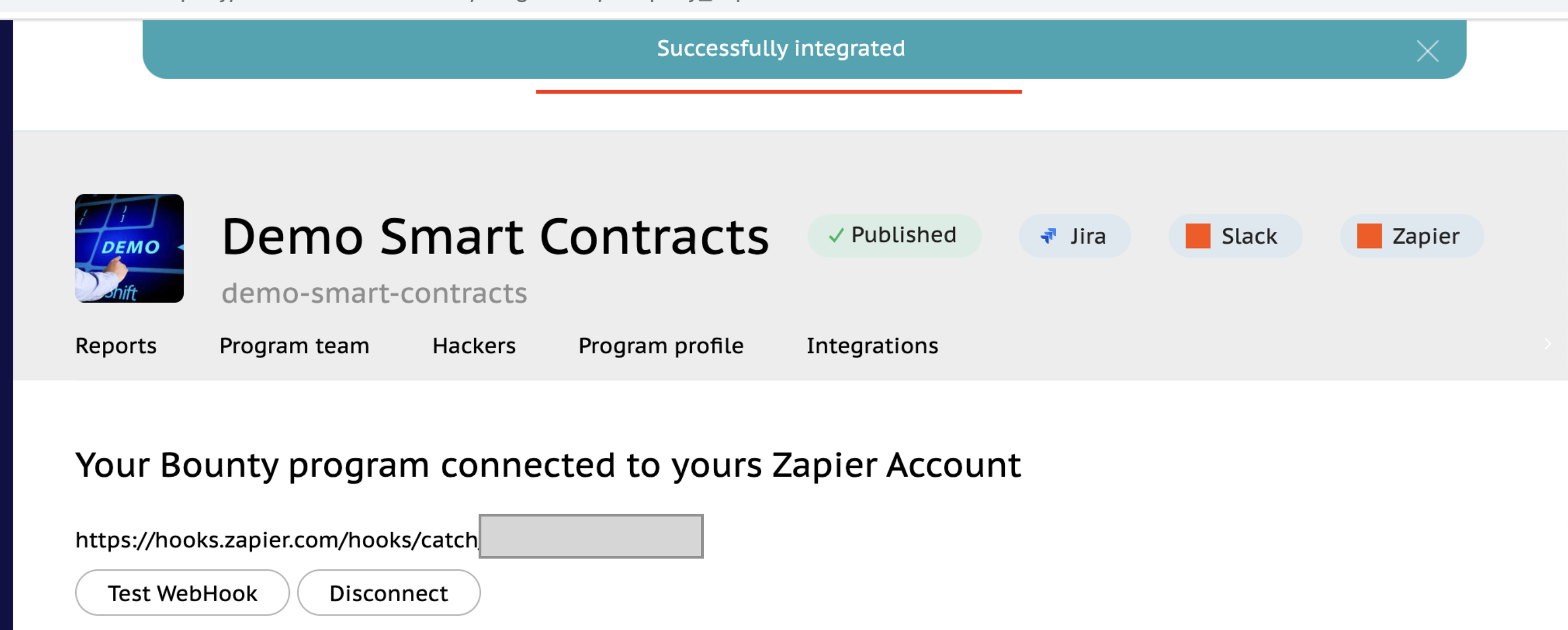Viewport: 1568px width, 630px height.
Task: Click the orange Slack integration icon
Action: 1197,236
